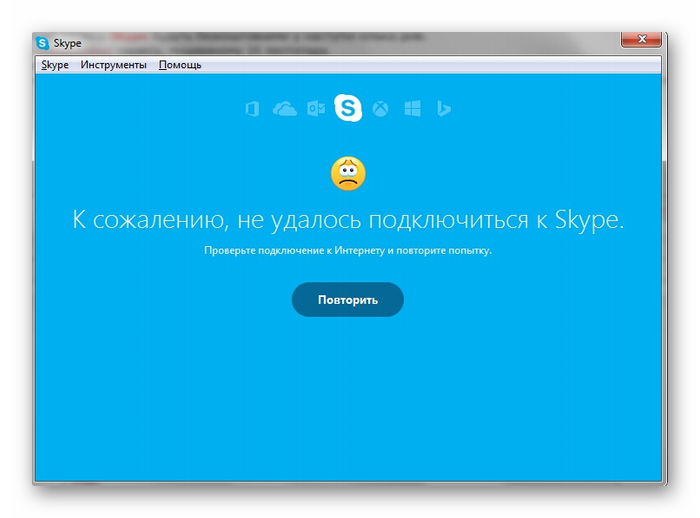Close the Skype window
The height and width of the screenshot is (518, 700).
[642, 39]
